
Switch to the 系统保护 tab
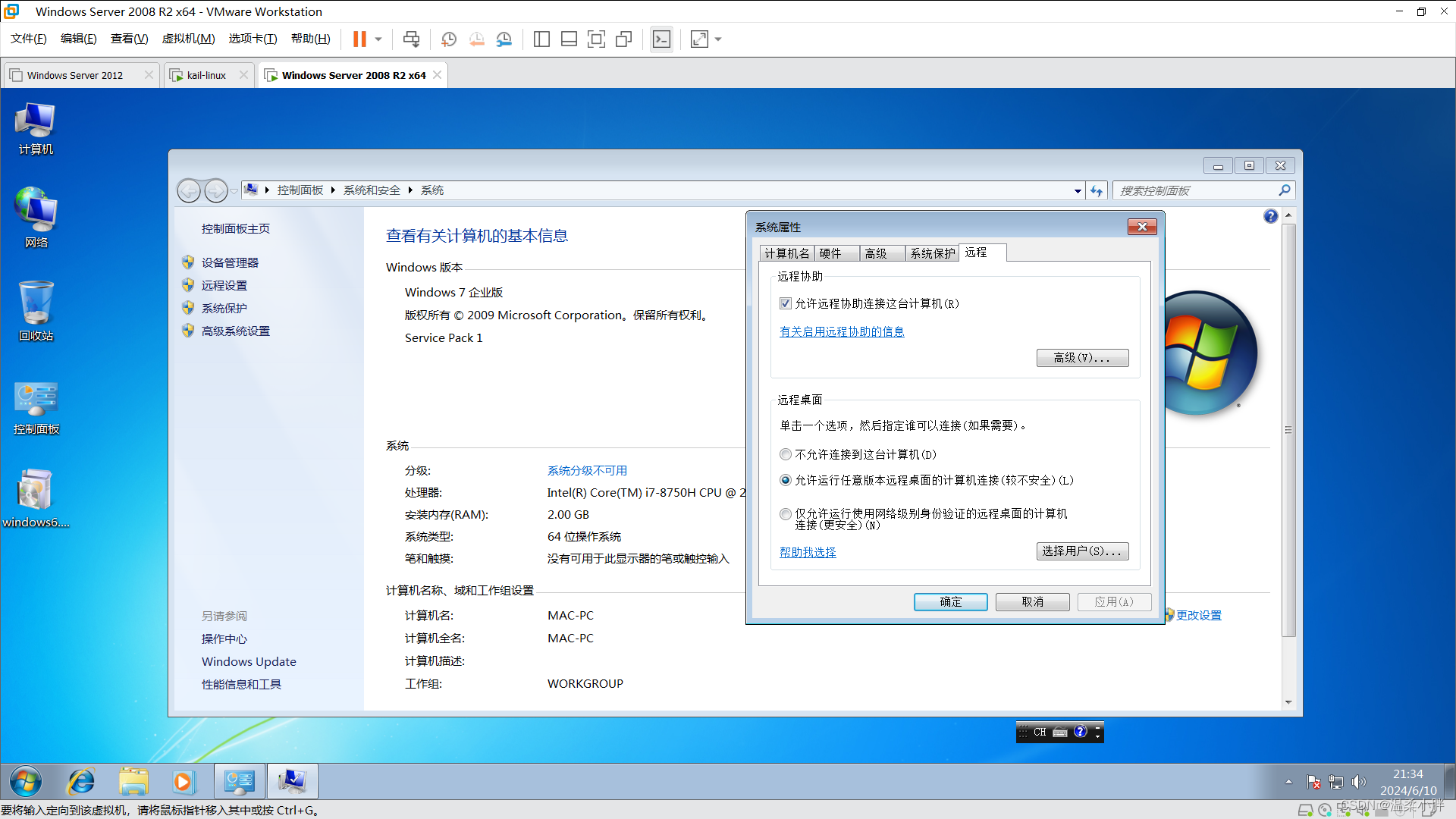(x=932, y=253)
